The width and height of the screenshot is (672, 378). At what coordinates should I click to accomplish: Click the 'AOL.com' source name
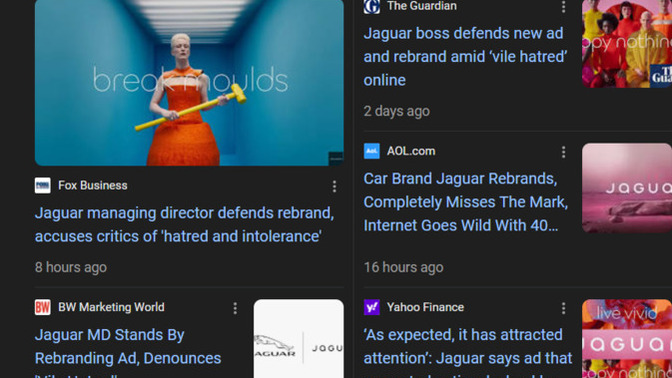pyautogui.click(x=411, y=151)
